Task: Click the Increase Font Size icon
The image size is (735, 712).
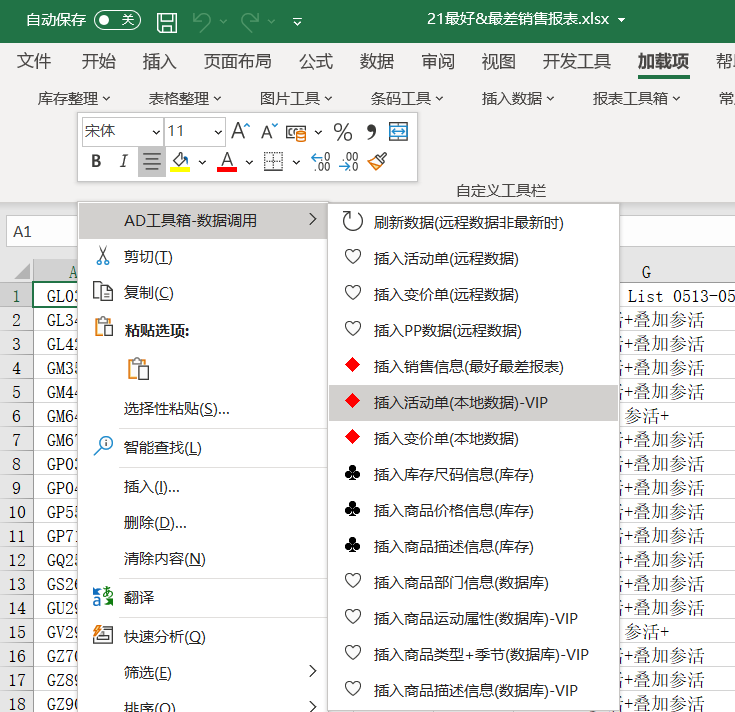Action: [241, 131]
